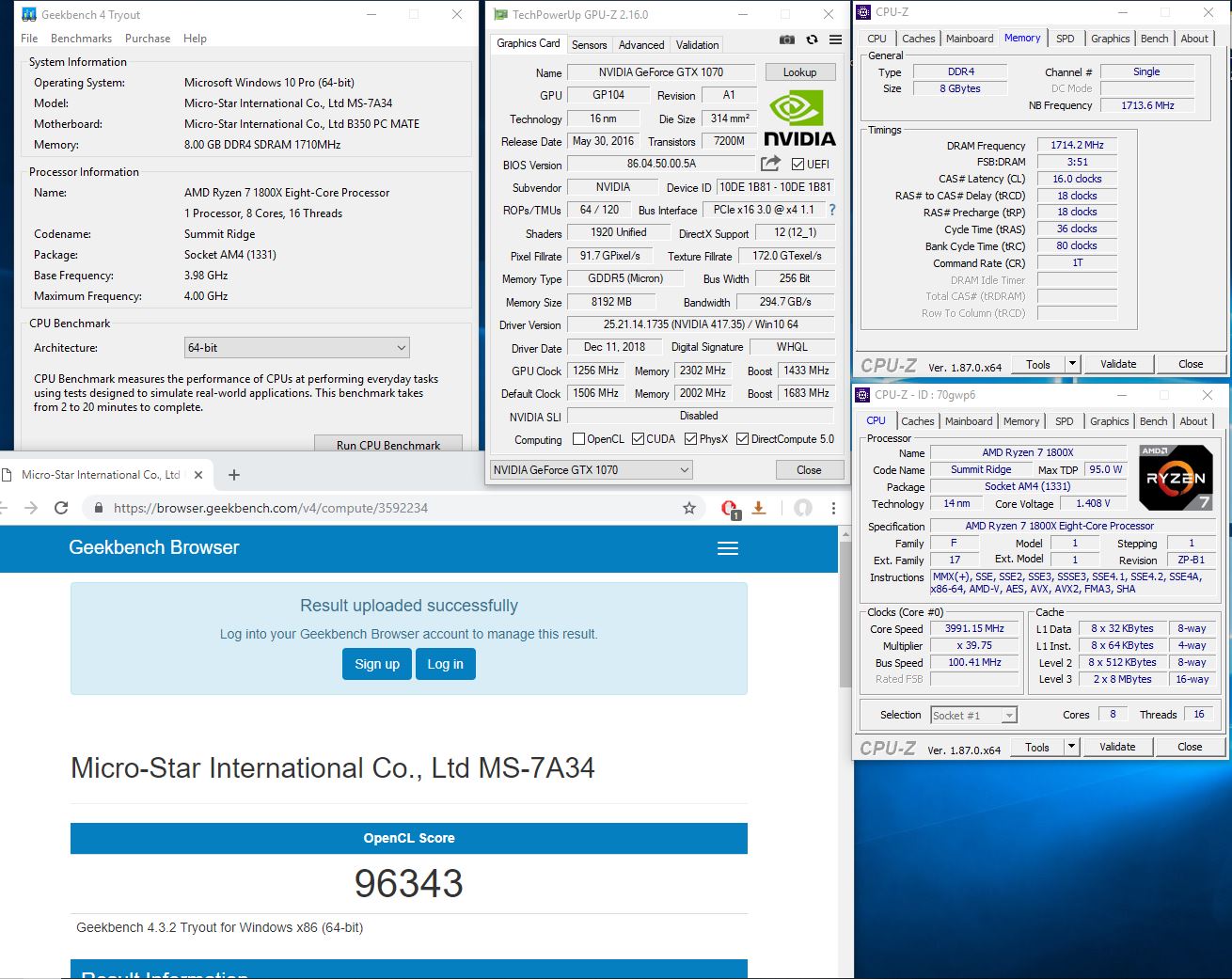Screen dimensions: 1232x979
Task: Switch to the Sensors tab in GPU-Z
Action: coord(590,44)
